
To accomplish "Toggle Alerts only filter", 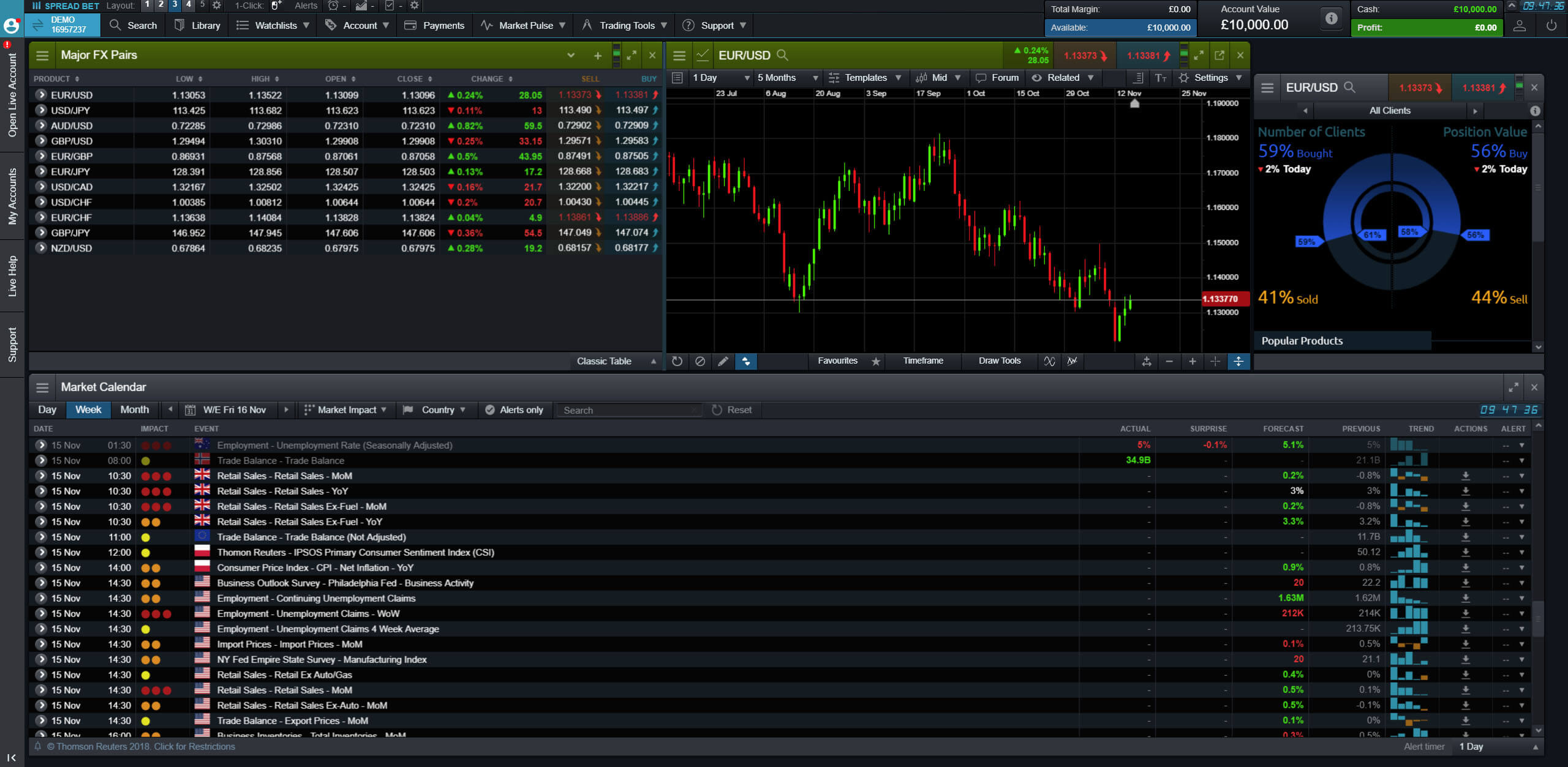I will 514,410.
